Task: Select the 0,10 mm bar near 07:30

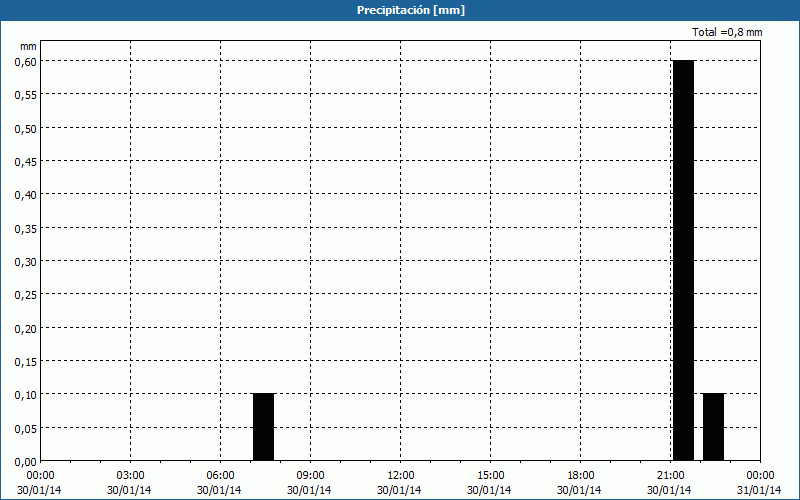Action: point(263,427)
